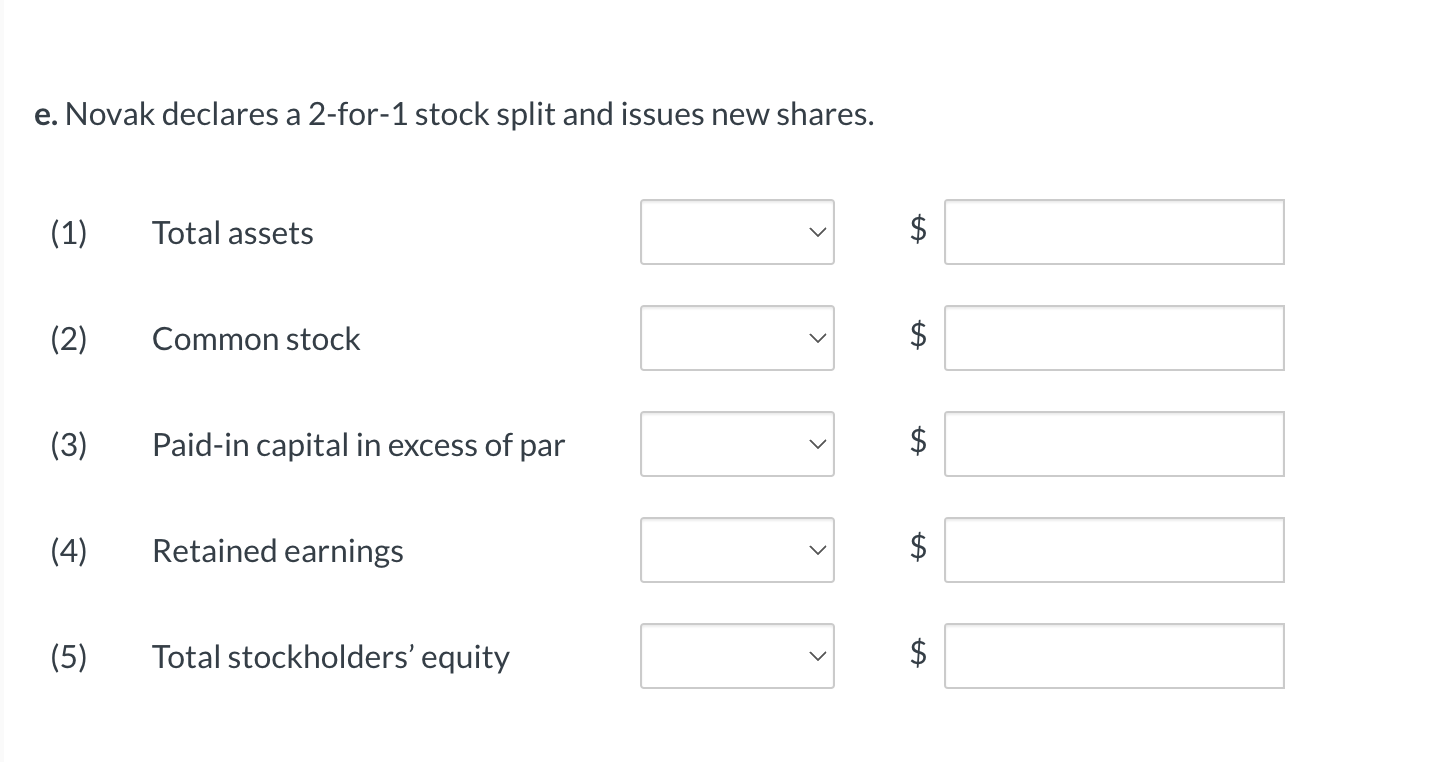The height and width of the screenshot is (762, 1452).
Task: Click the label Paid-in capital in excess of par
Action: [x=358, y=445]
